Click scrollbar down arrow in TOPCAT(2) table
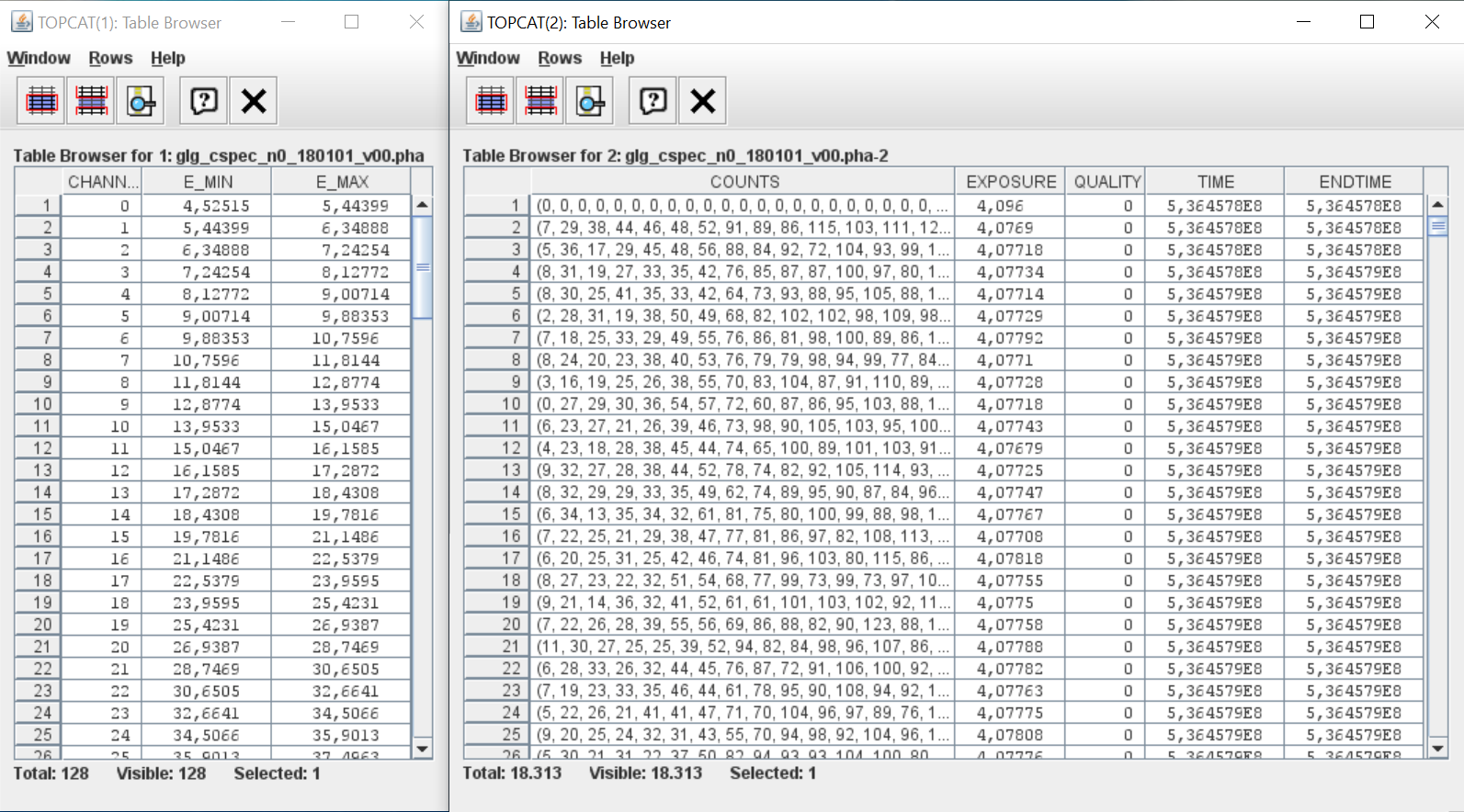 pos(1438,749)
